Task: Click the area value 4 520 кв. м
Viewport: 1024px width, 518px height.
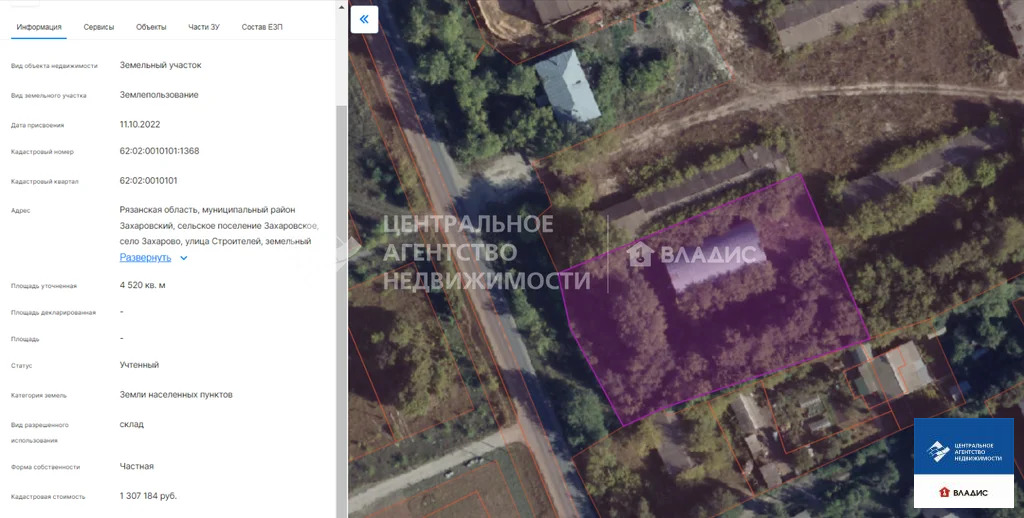Action: [x=142, y=285]
